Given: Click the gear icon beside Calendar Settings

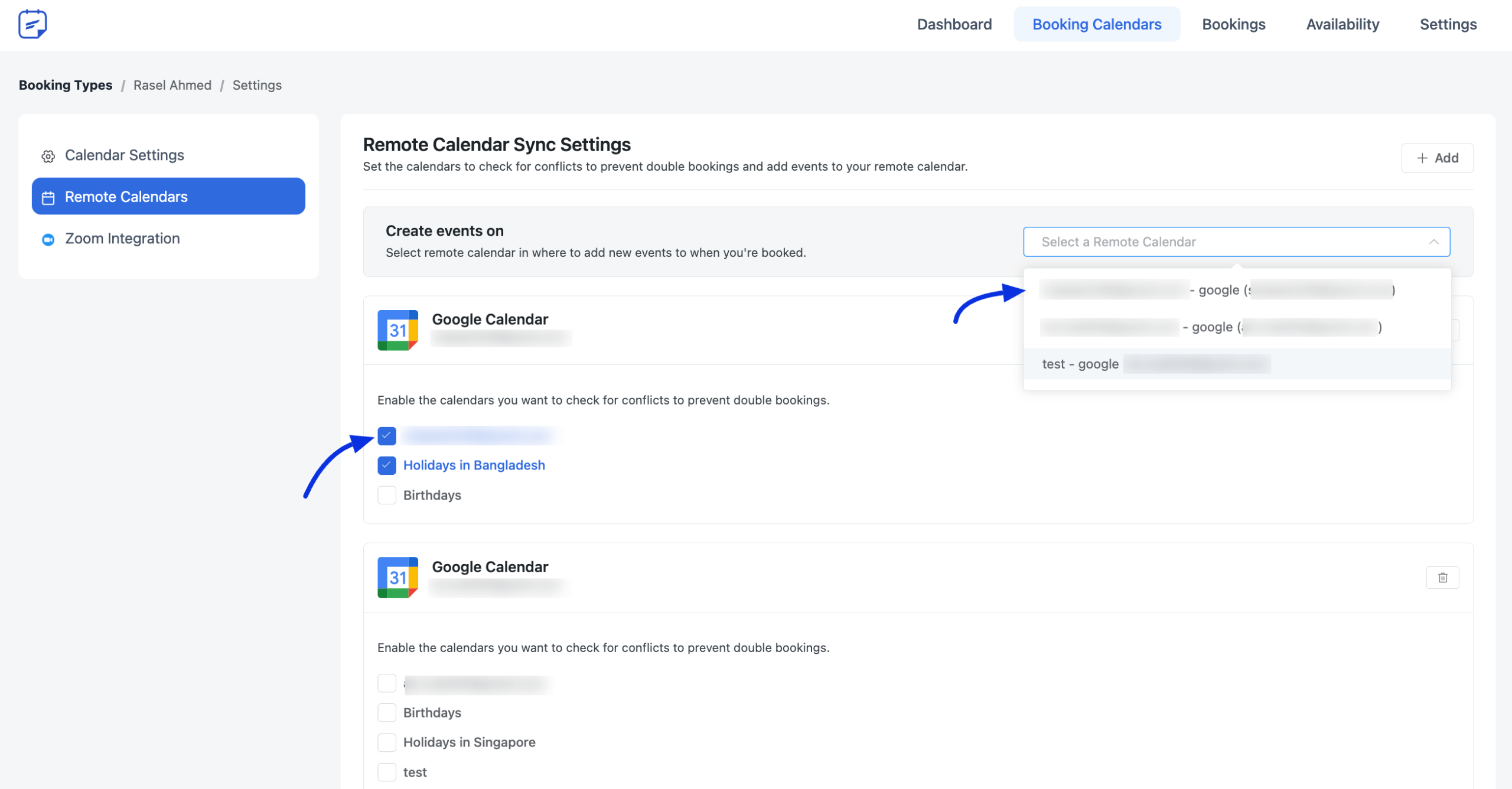Looking at the screenshot, I should [x=48, y=156].
